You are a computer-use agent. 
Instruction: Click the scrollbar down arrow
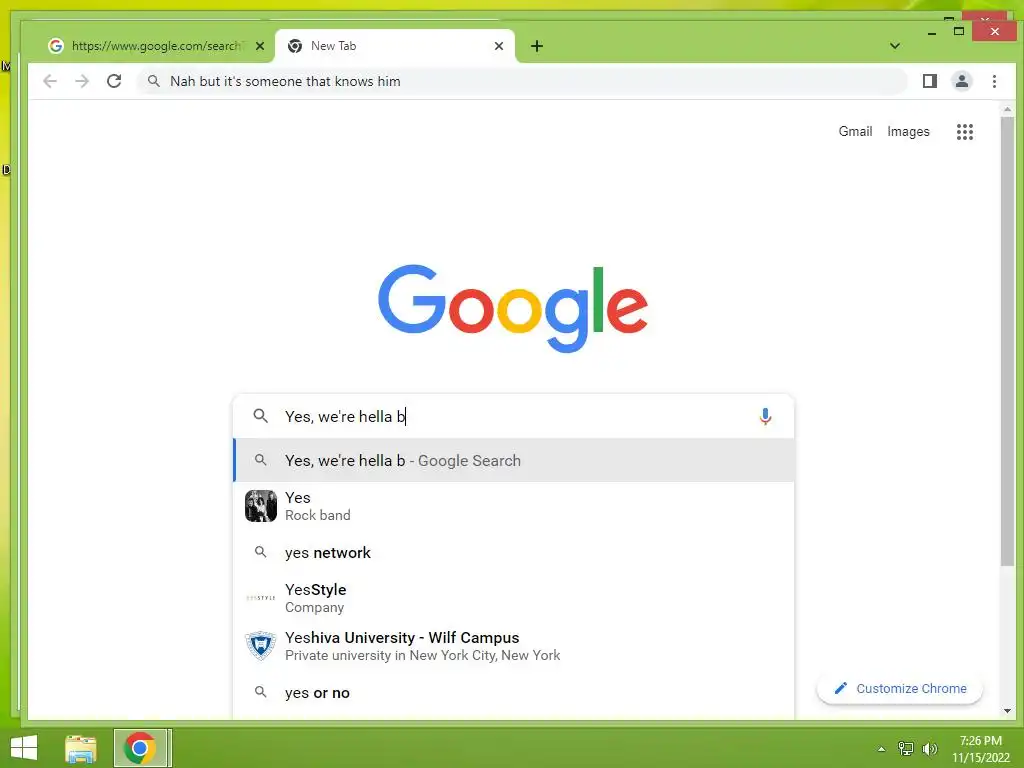(1007, 711)
